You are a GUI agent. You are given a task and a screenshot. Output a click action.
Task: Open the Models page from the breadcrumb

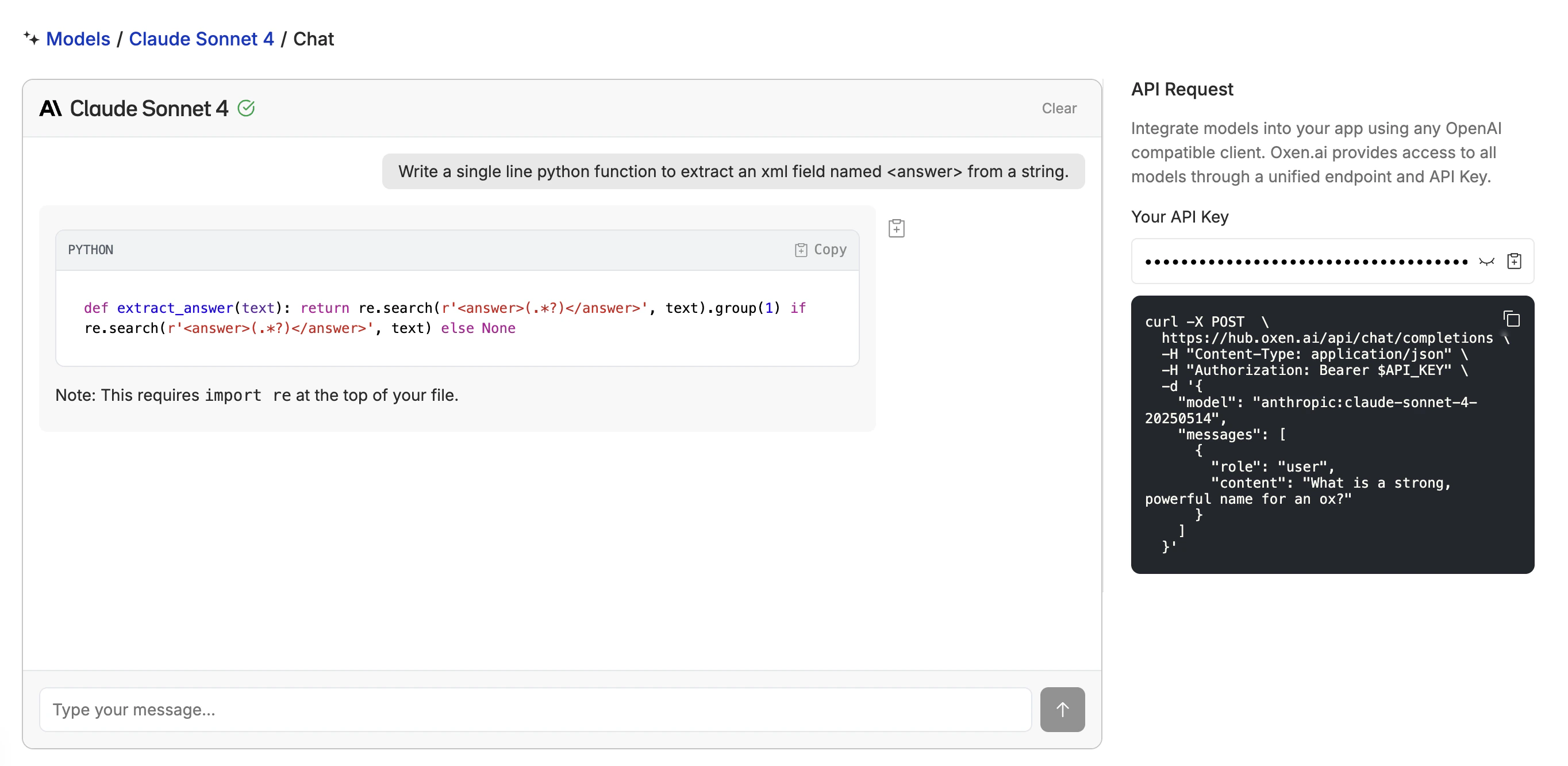click(78, 39)
